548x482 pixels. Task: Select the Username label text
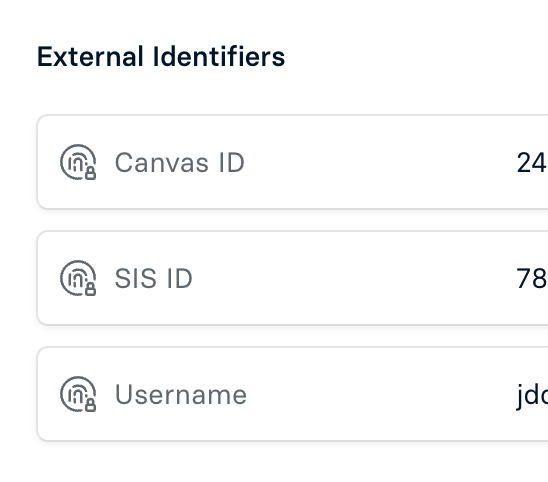(181, 395)
